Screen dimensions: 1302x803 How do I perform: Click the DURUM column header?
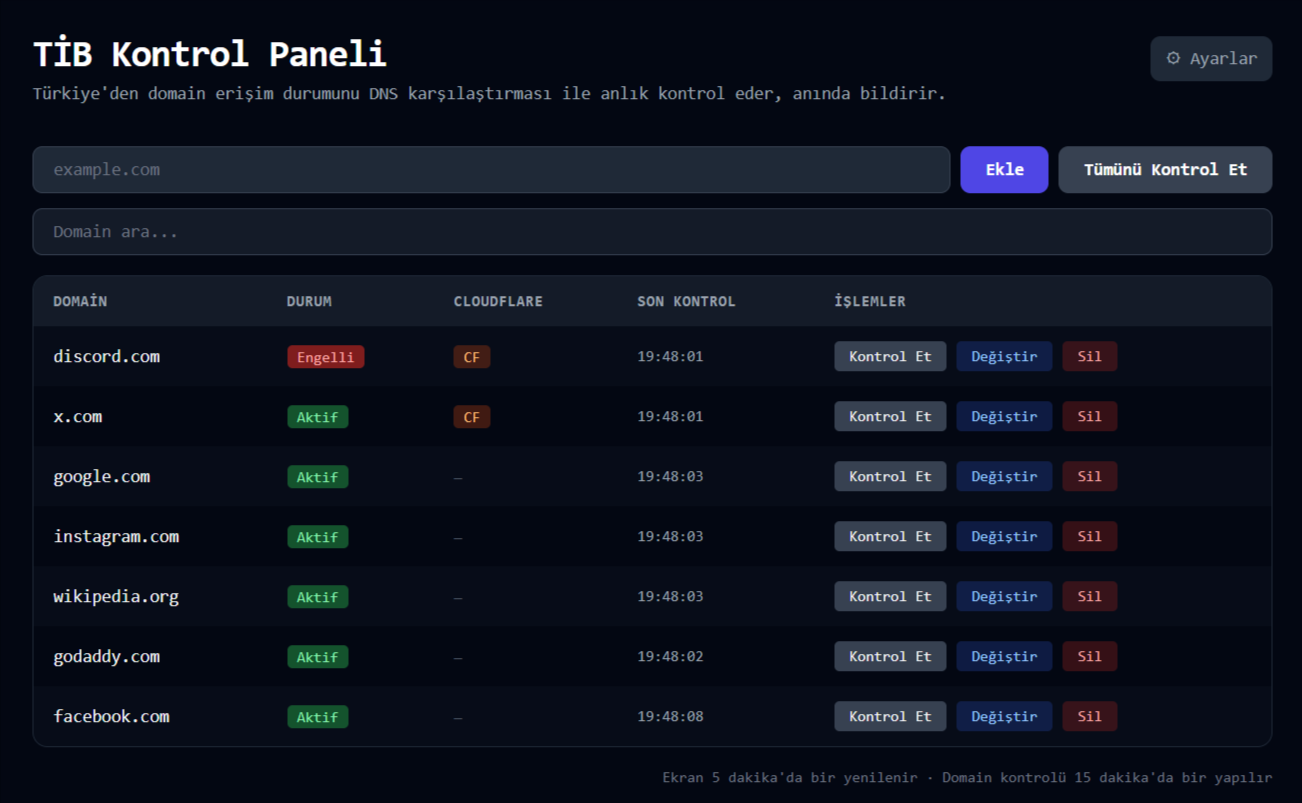click(309, 301)
